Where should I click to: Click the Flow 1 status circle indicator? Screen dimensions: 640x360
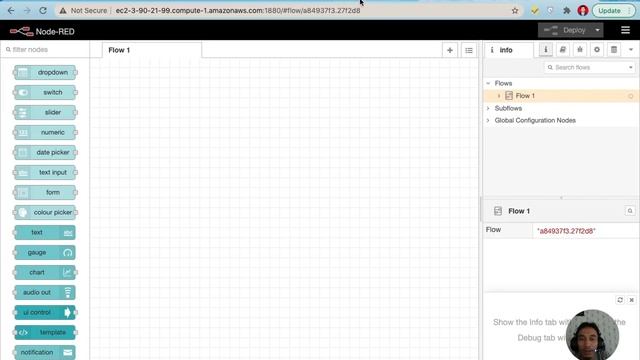click(x=631, y=96)
